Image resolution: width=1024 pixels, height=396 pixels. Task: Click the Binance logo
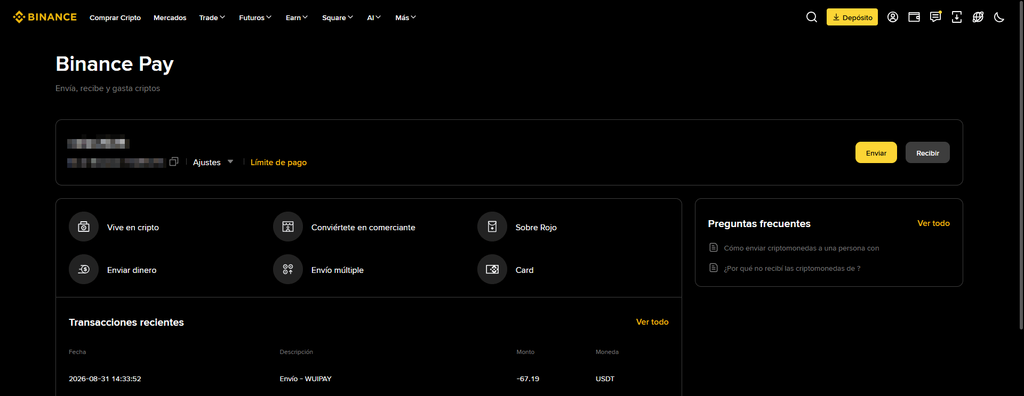[45, 18]
